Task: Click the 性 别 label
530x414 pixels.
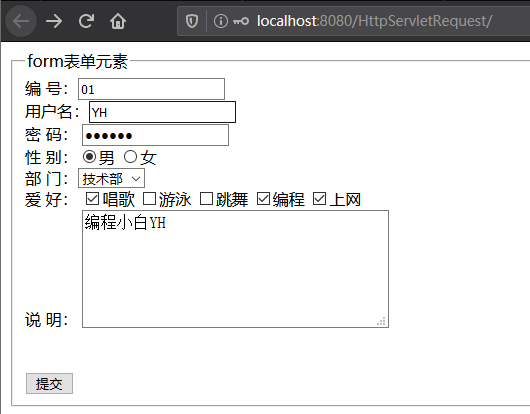Action: tap(46, 157)
